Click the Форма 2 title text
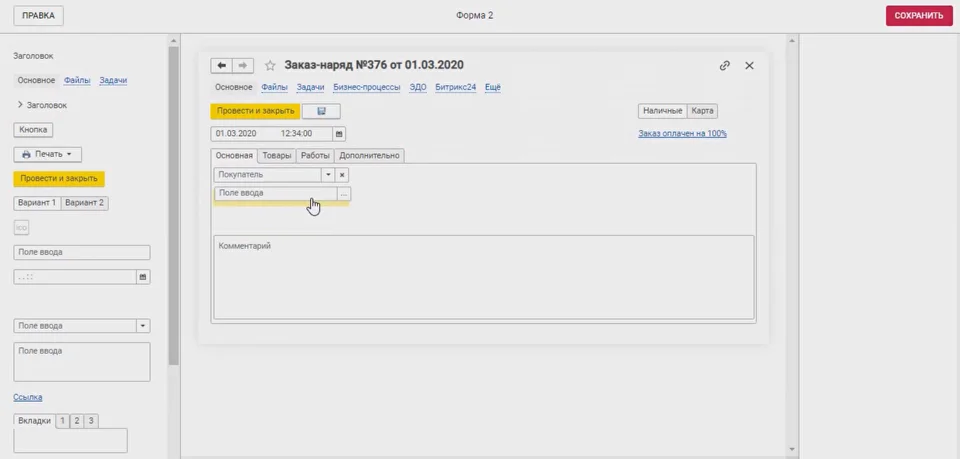The height and width of the screenshot is (459, 960). click(474, 16)
